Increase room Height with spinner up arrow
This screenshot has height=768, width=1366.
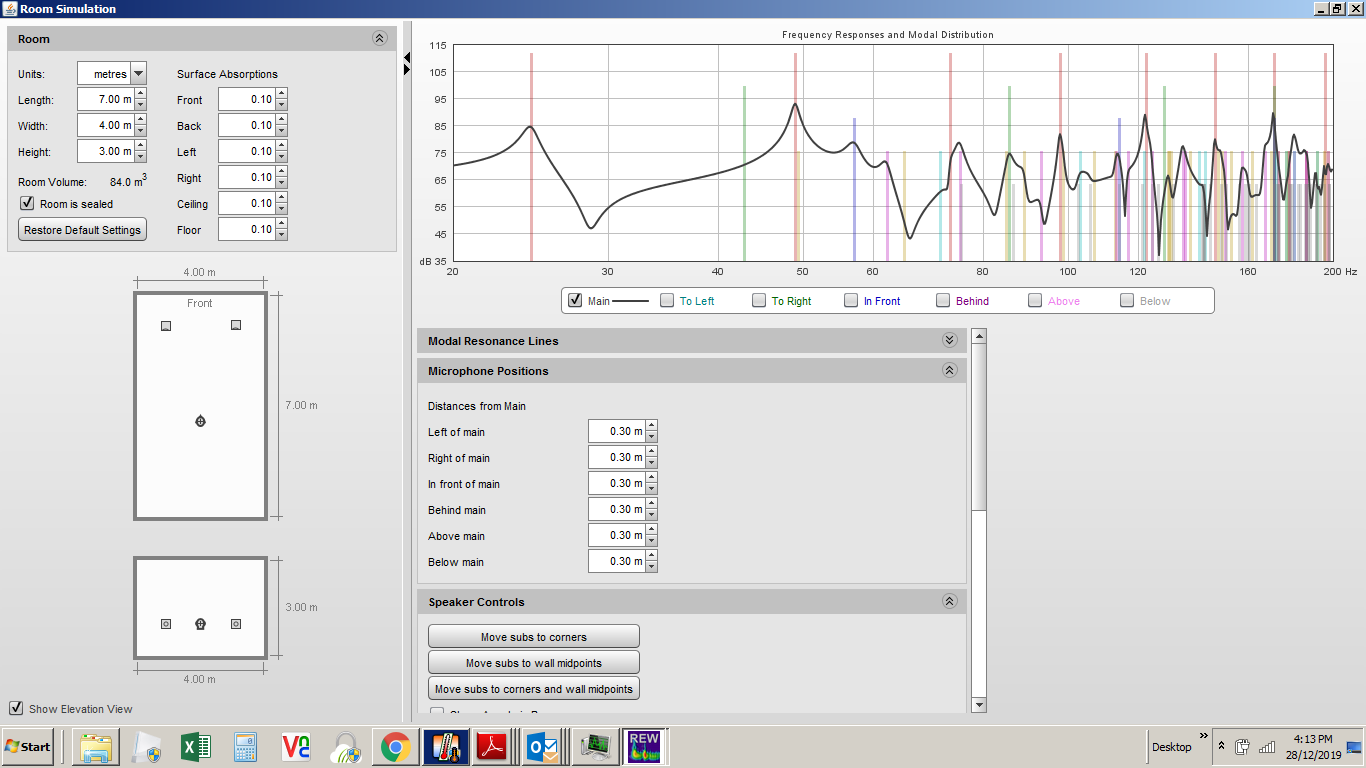[140, 146]
